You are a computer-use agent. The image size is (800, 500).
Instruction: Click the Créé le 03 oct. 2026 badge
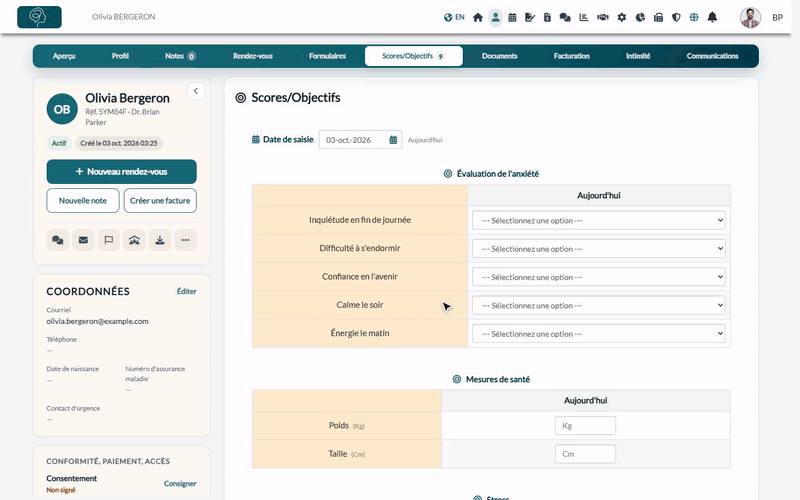tap(119, 143)
